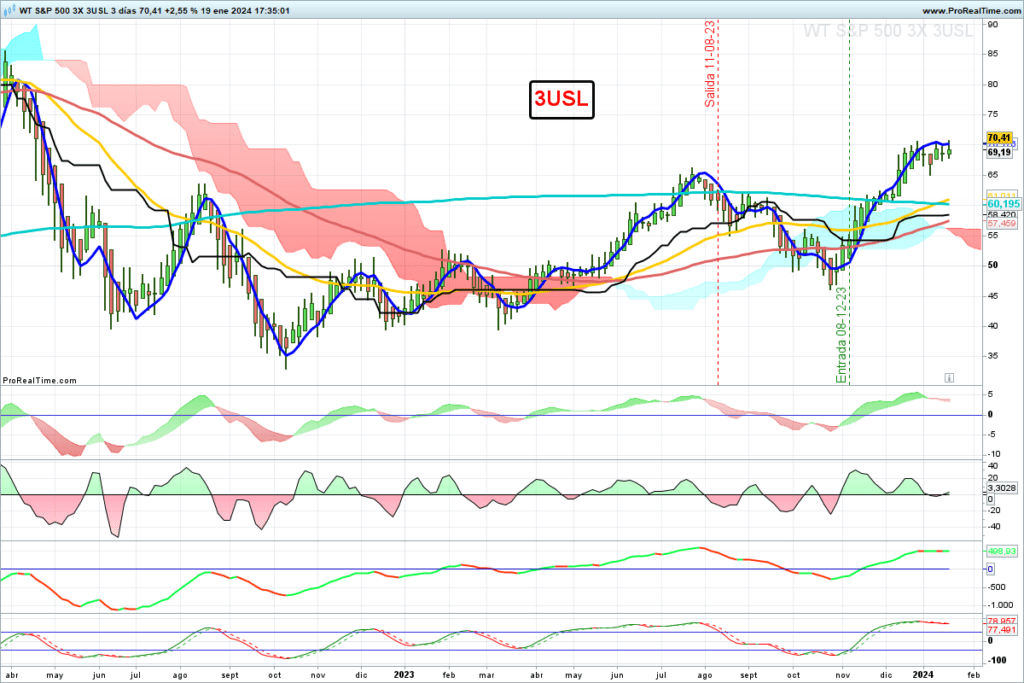Click the 35 level on the price scale

tap(993, 356)
